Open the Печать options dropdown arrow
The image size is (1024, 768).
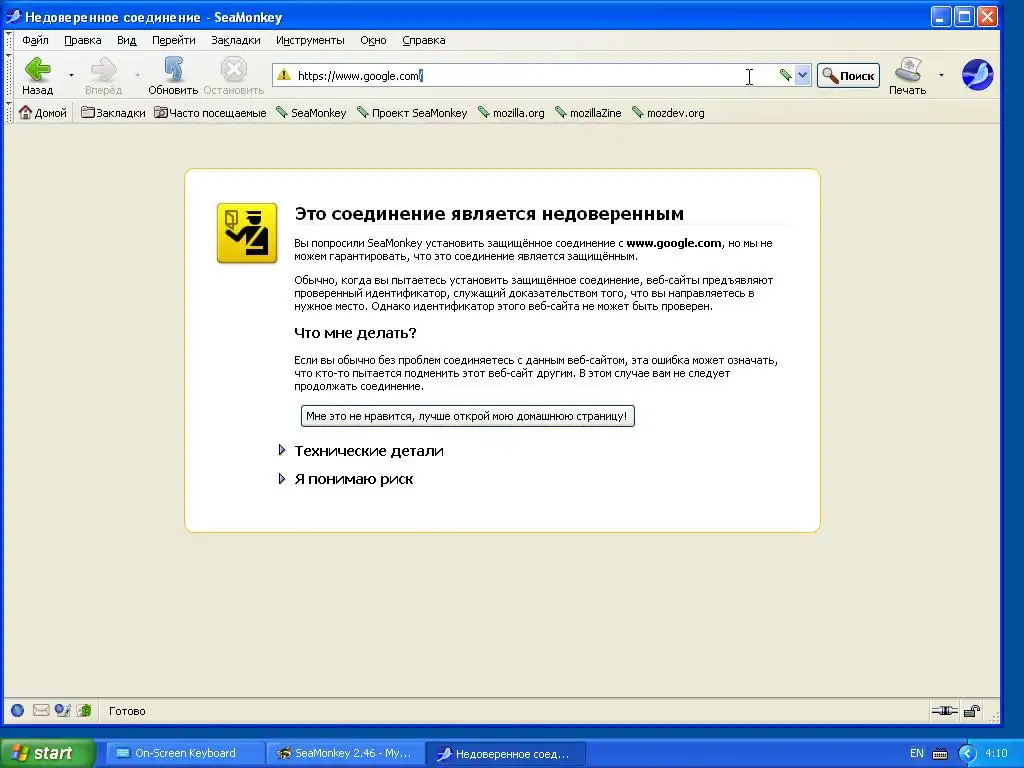(941, 76)
